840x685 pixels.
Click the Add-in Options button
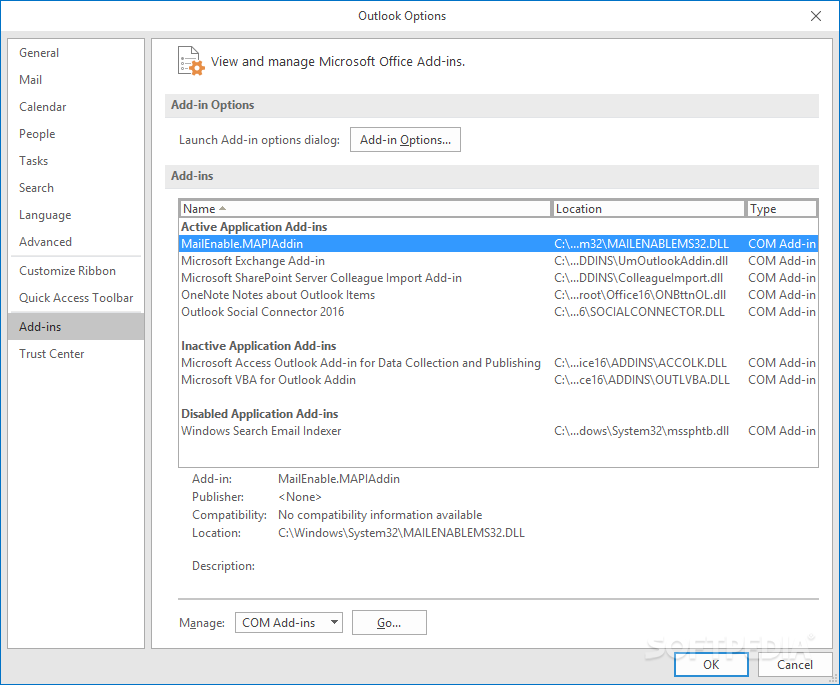click(405, 140)
